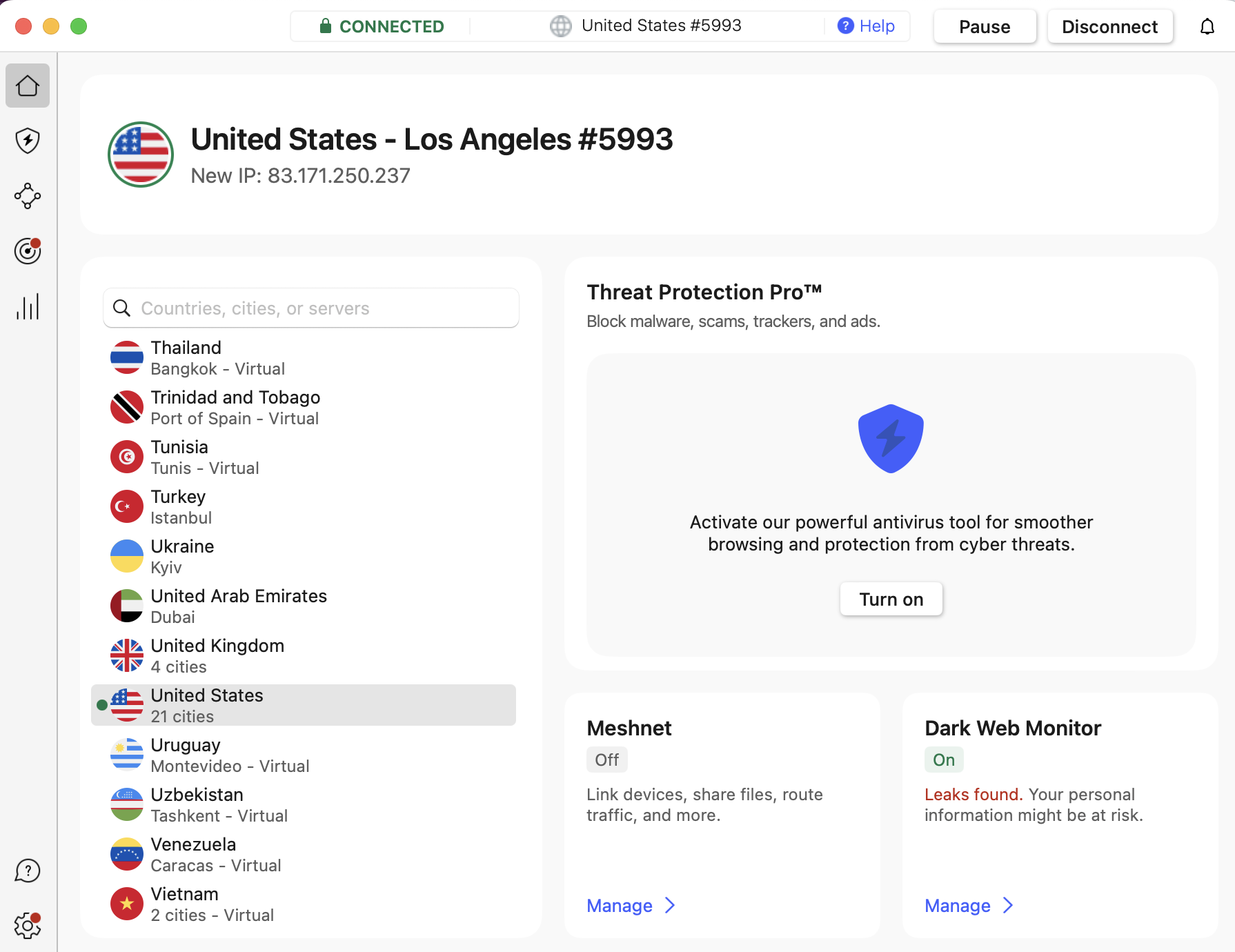Select Uzbekistan Tashkent server

click(x=304, y=804)
